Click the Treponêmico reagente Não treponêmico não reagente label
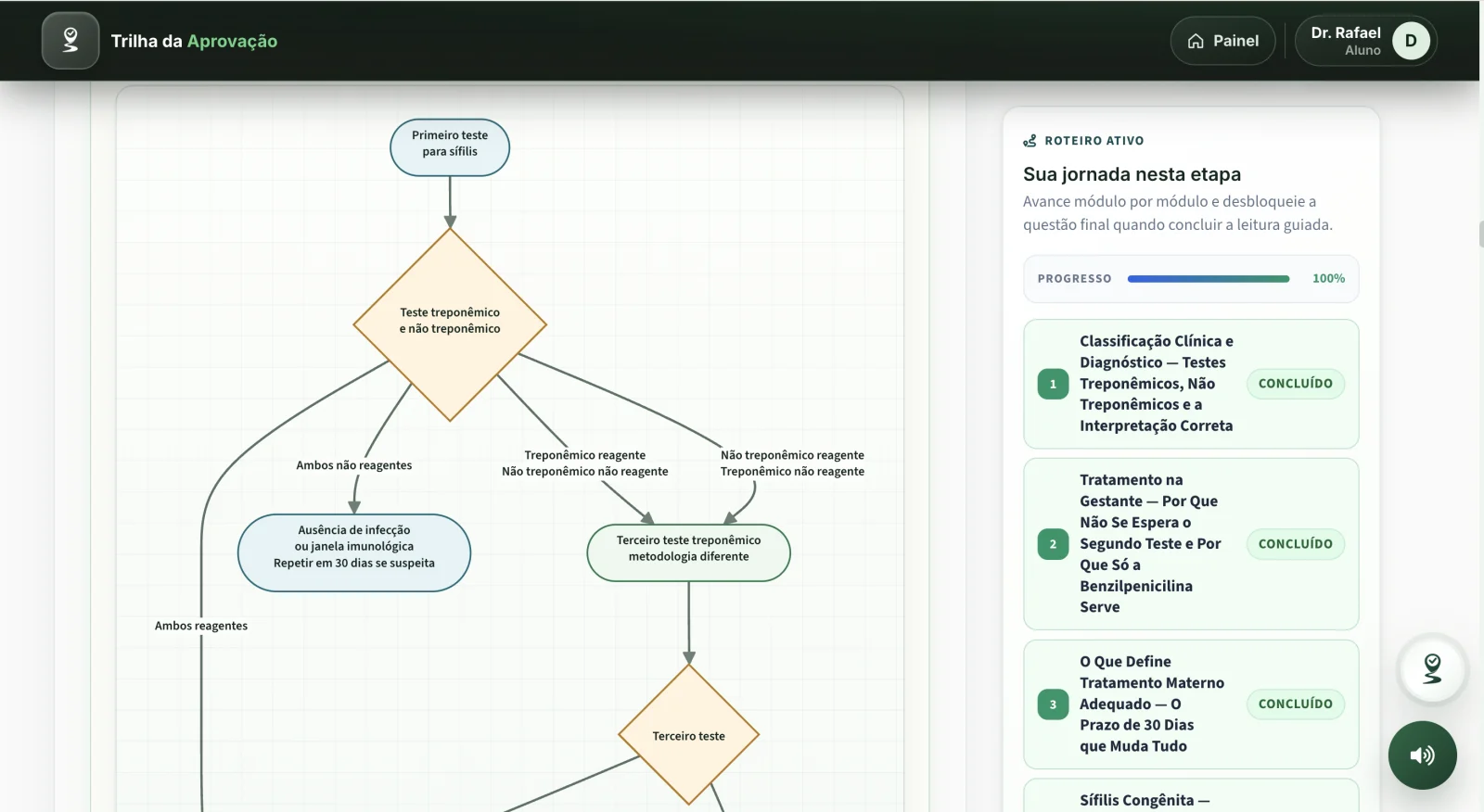Viewport: 1484px width, 812px height. [585, 463]
